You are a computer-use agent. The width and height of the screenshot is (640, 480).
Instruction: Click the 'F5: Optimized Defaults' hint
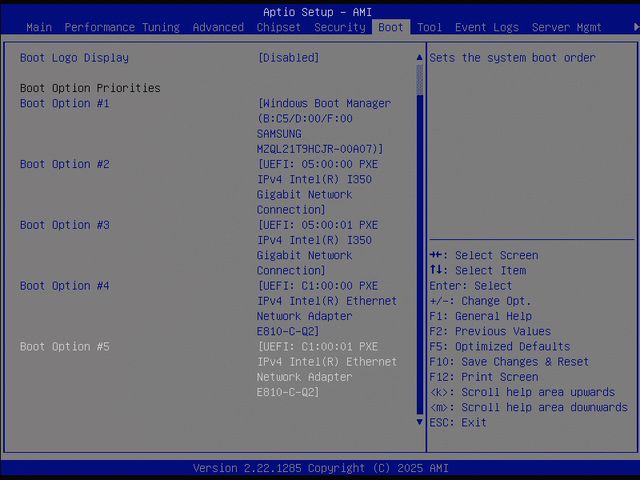pyautogui.click(x=500, y=347)
